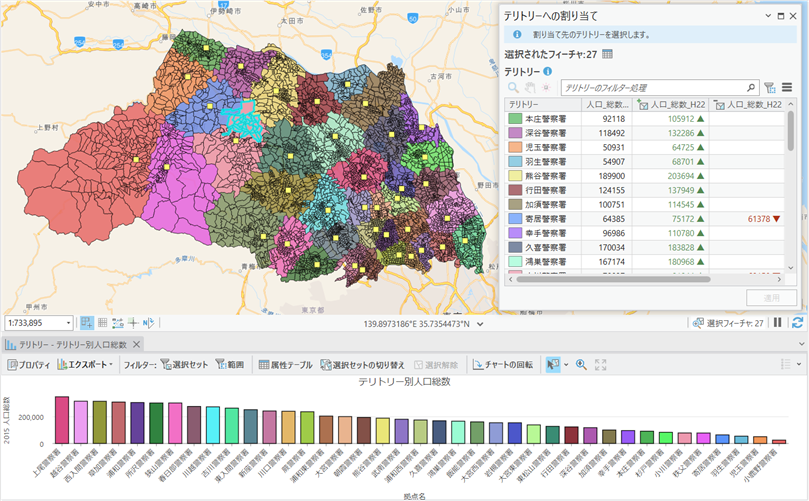Toggle the 範囲 extent filter
Screen dimensions: 809x501
pos(229,365)
